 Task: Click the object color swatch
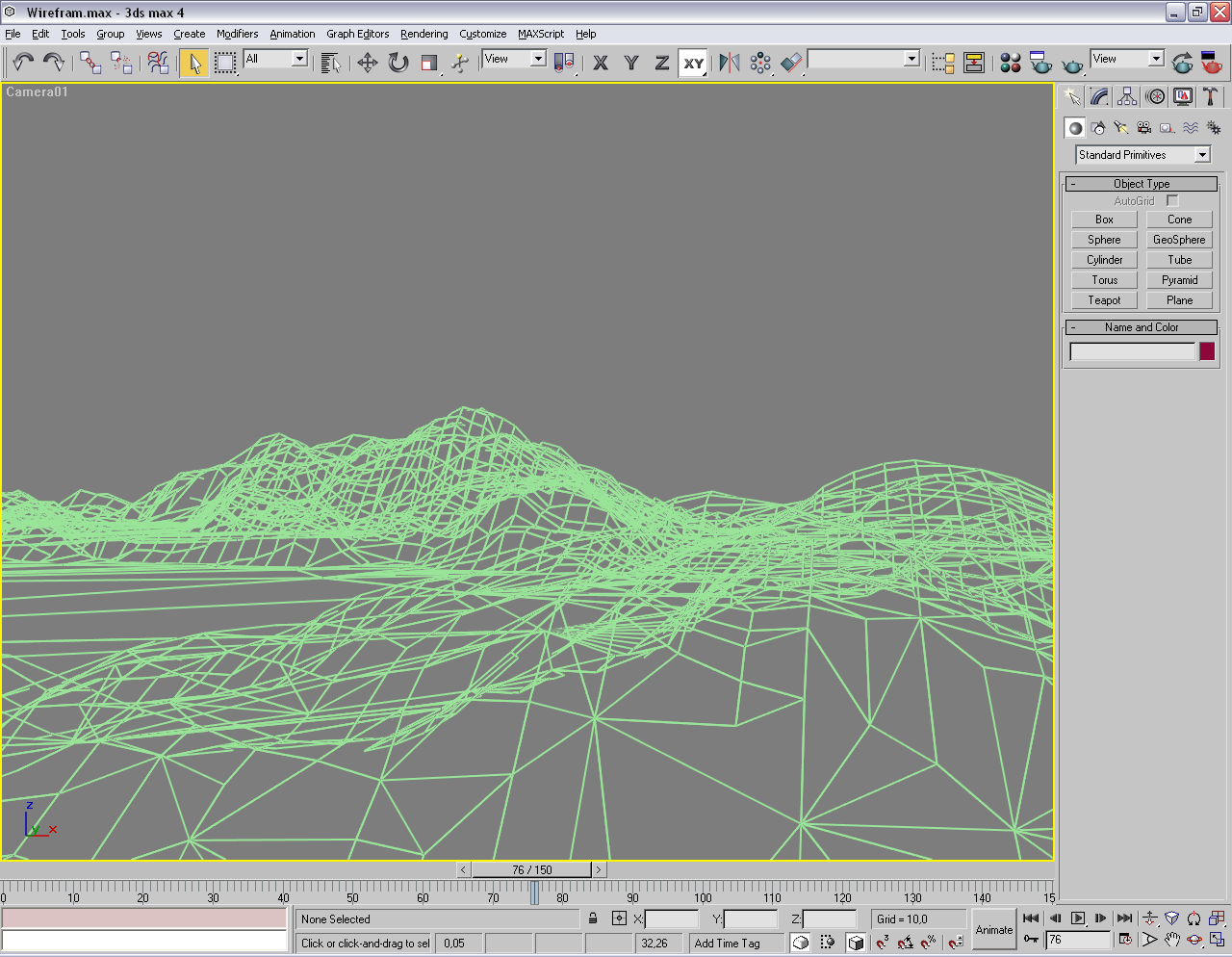tap(1207, 351)
